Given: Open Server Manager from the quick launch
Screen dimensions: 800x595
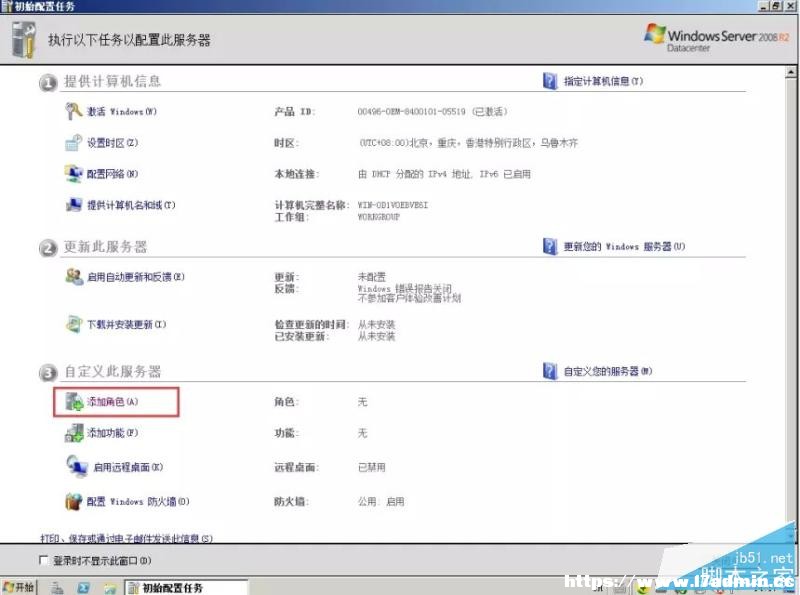Looking at the screenshot, I should click(x=57, y=588).
